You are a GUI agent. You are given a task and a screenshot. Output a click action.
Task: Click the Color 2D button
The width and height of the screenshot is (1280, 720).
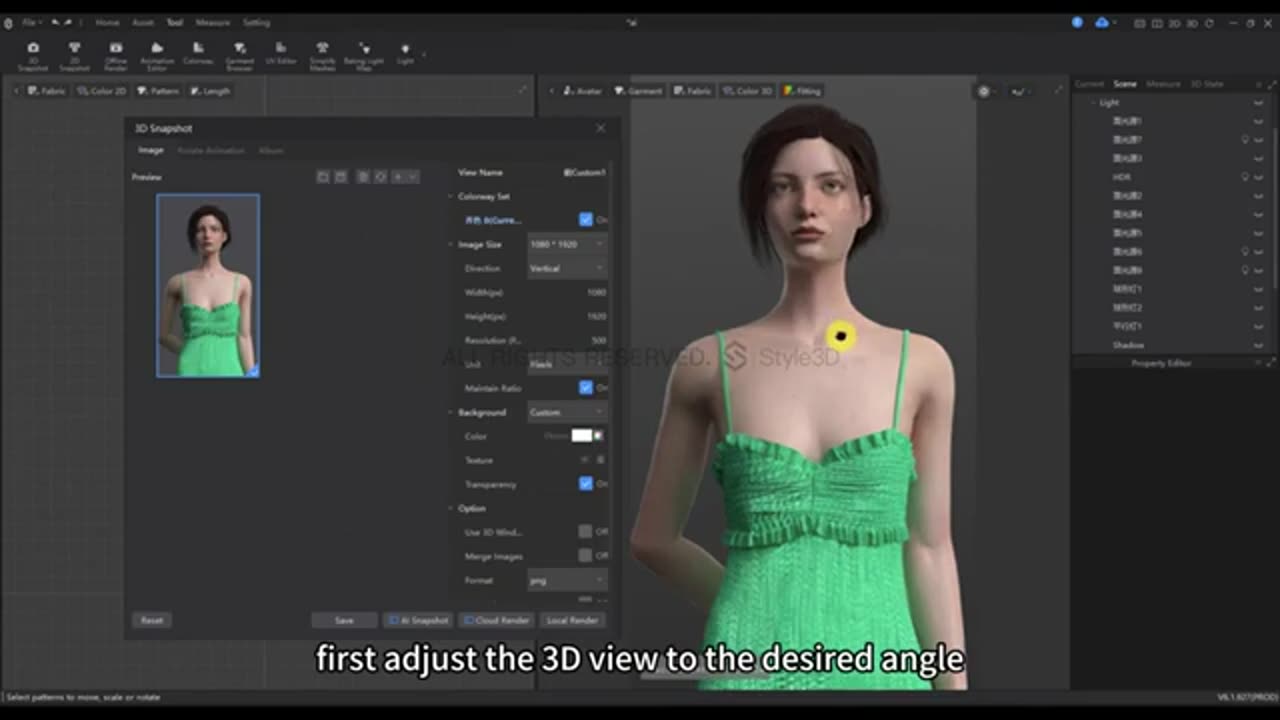[102, 91]
